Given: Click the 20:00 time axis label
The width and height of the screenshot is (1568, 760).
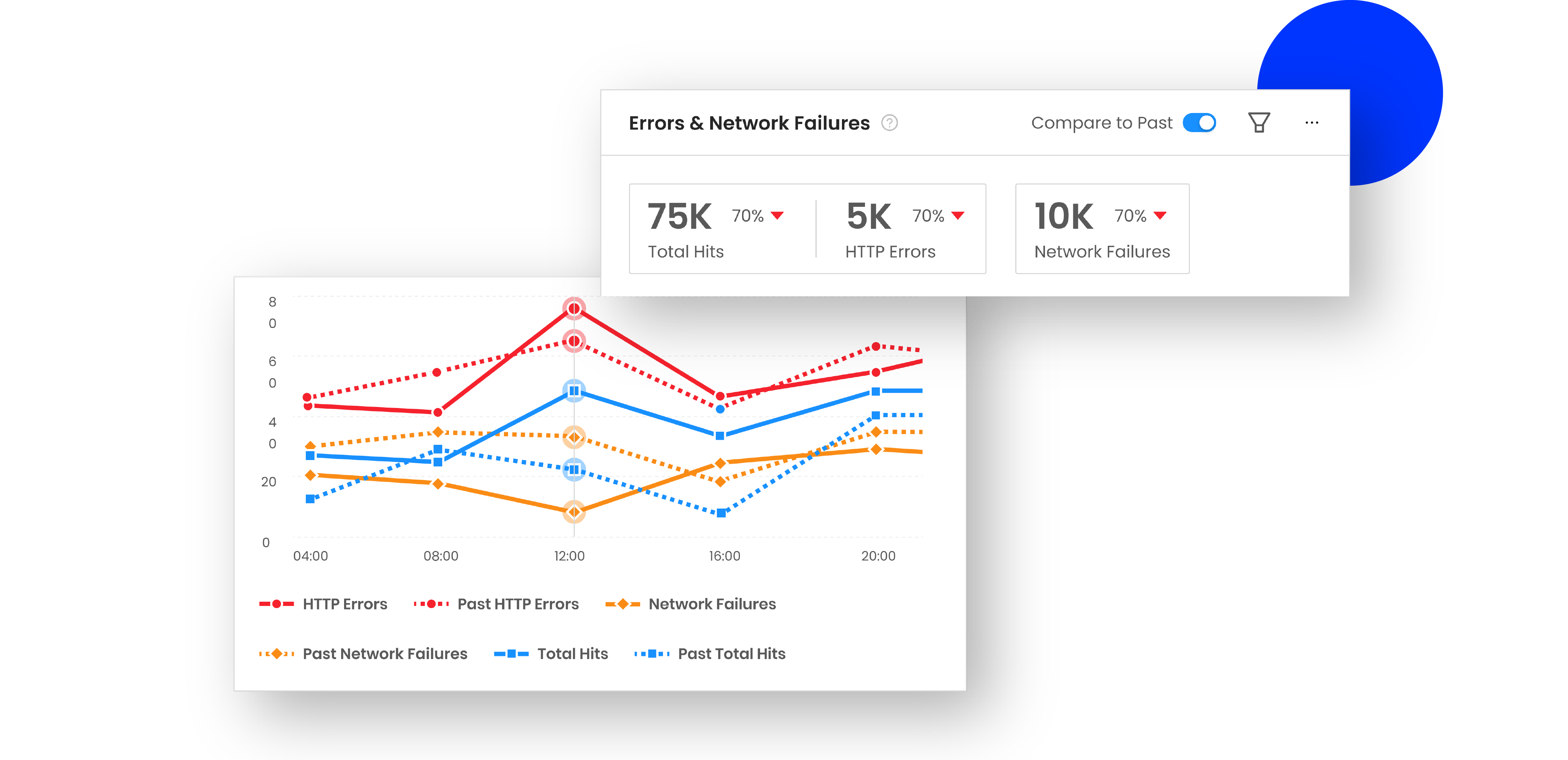Looking at the screenshot, I should tap(878, 556).
